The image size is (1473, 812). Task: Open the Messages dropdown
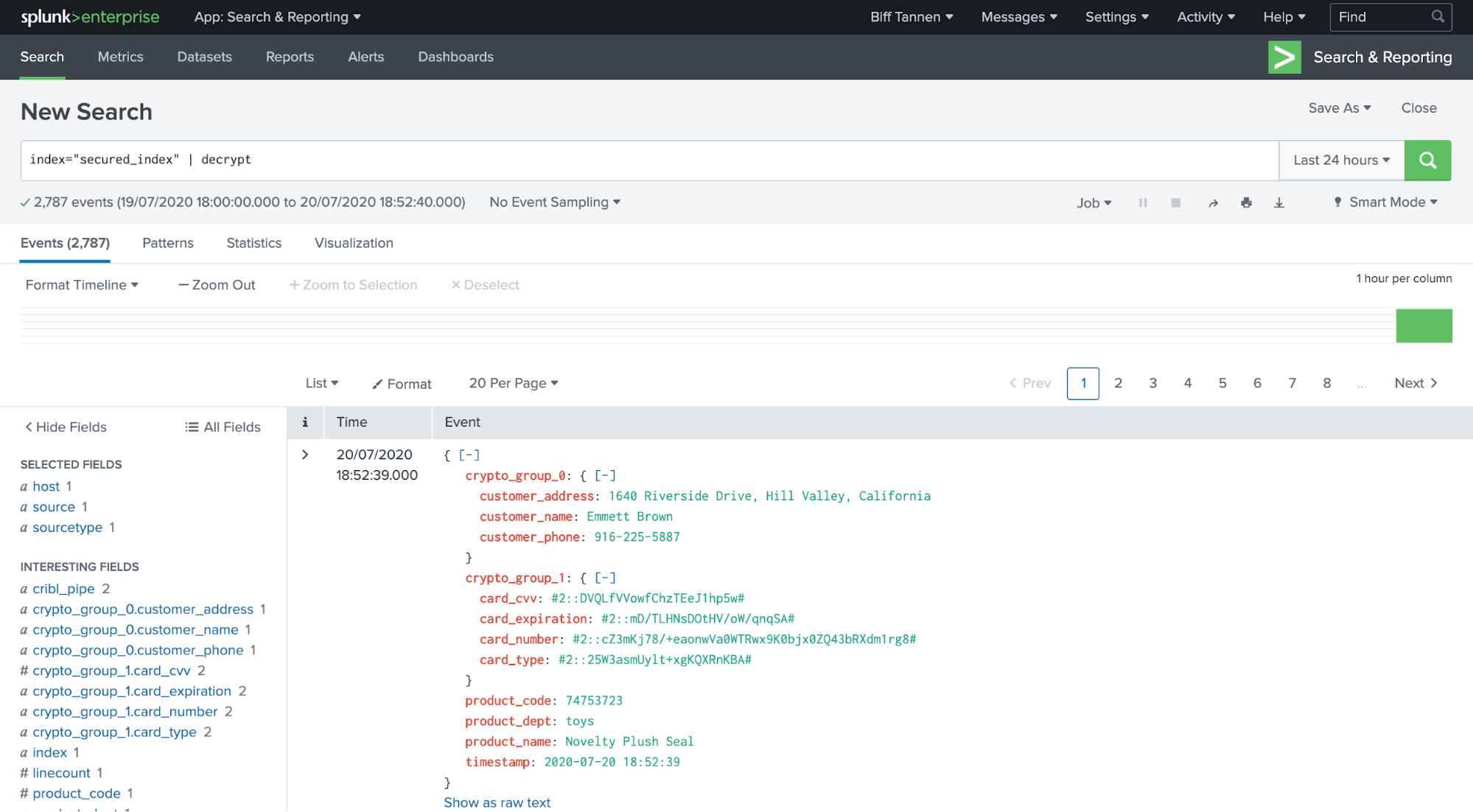click(1019, 17)
